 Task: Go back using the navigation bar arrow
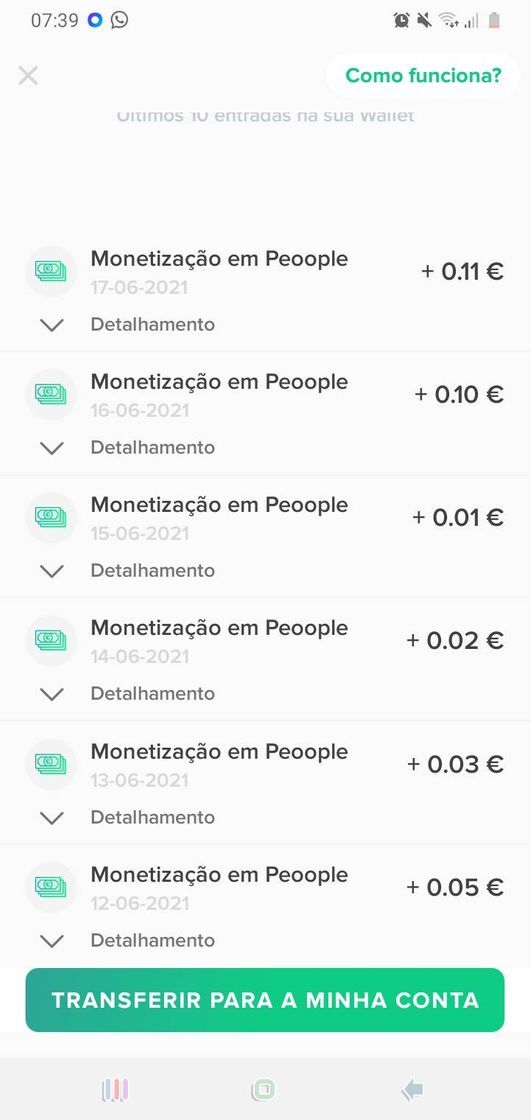pyautogui.click(x=412, y=1090)
